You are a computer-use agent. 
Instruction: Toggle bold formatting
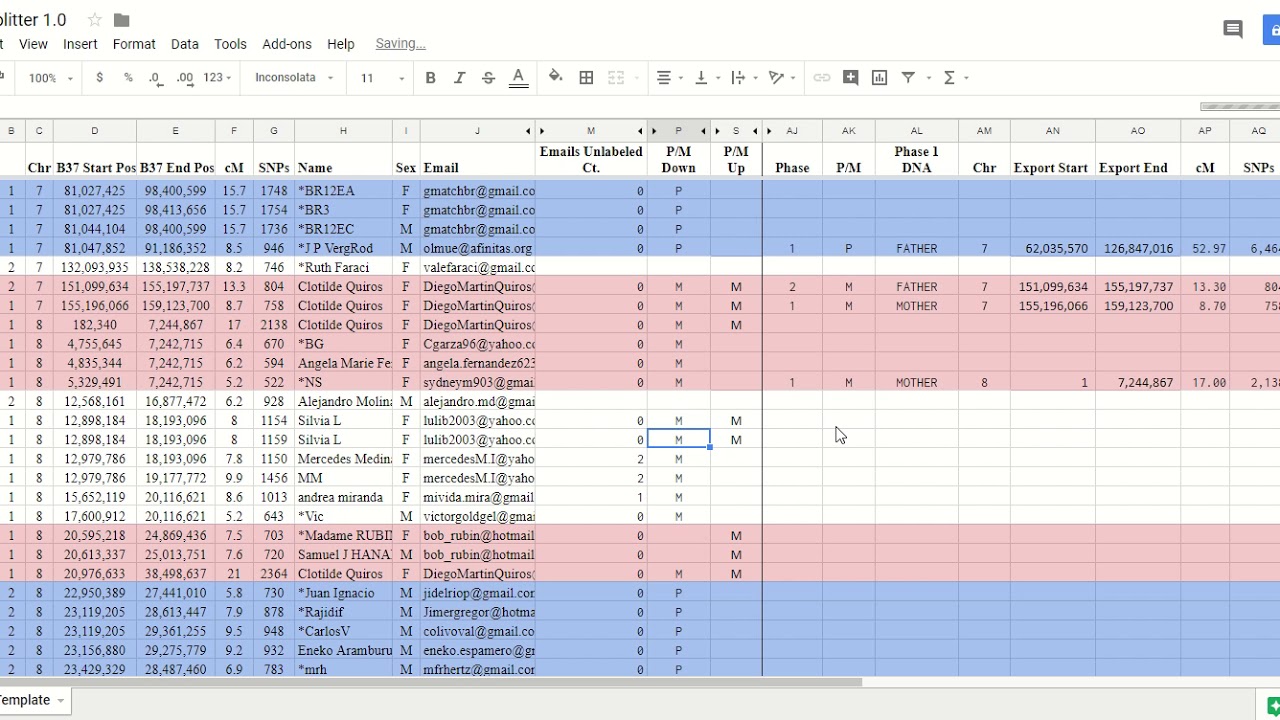pos(430,77)
